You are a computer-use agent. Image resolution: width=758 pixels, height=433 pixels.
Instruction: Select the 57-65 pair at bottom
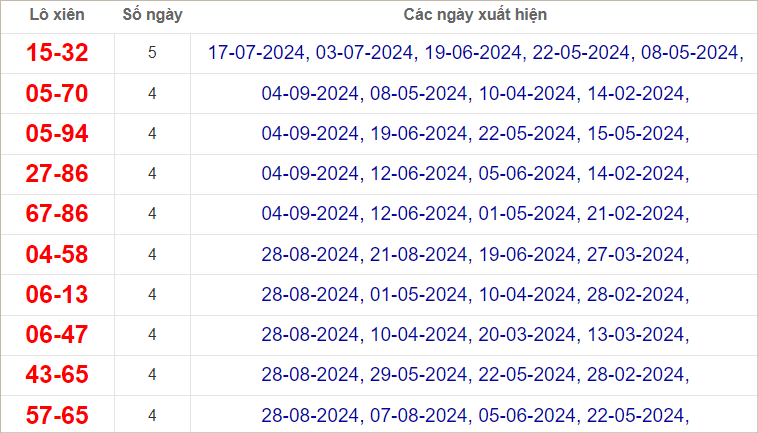click(x=57, y=415)
